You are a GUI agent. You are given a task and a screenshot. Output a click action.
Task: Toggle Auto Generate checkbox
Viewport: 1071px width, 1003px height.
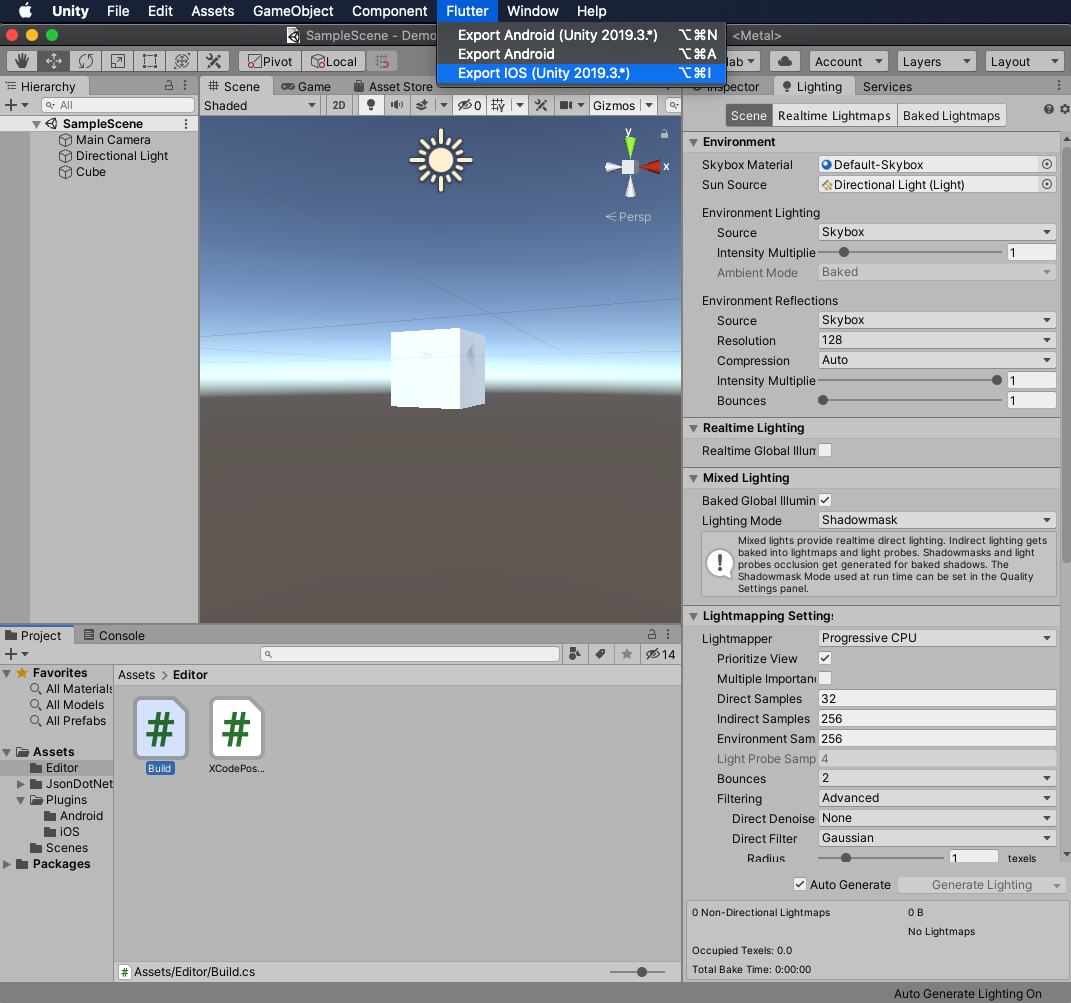pos(800,884)
